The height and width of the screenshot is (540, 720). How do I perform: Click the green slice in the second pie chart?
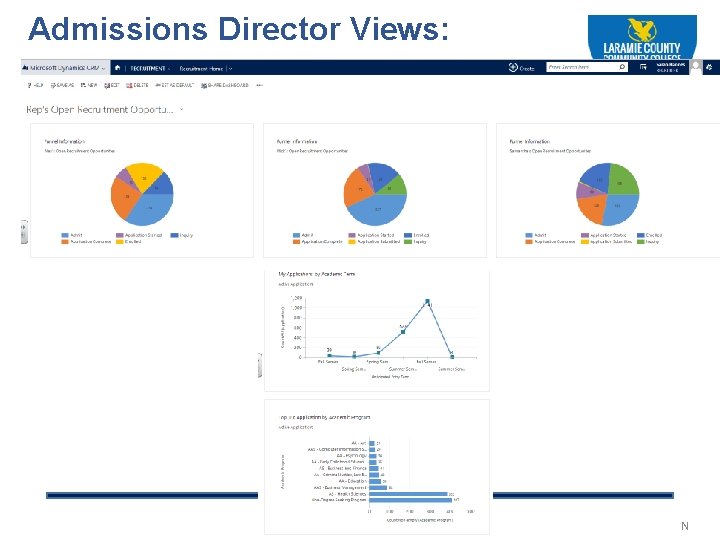click(x=395, y=186)
